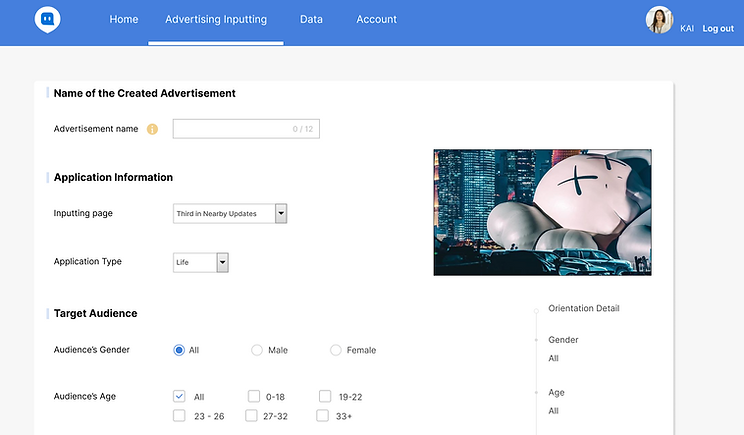Click the advertisement preview image

point(542,213)
